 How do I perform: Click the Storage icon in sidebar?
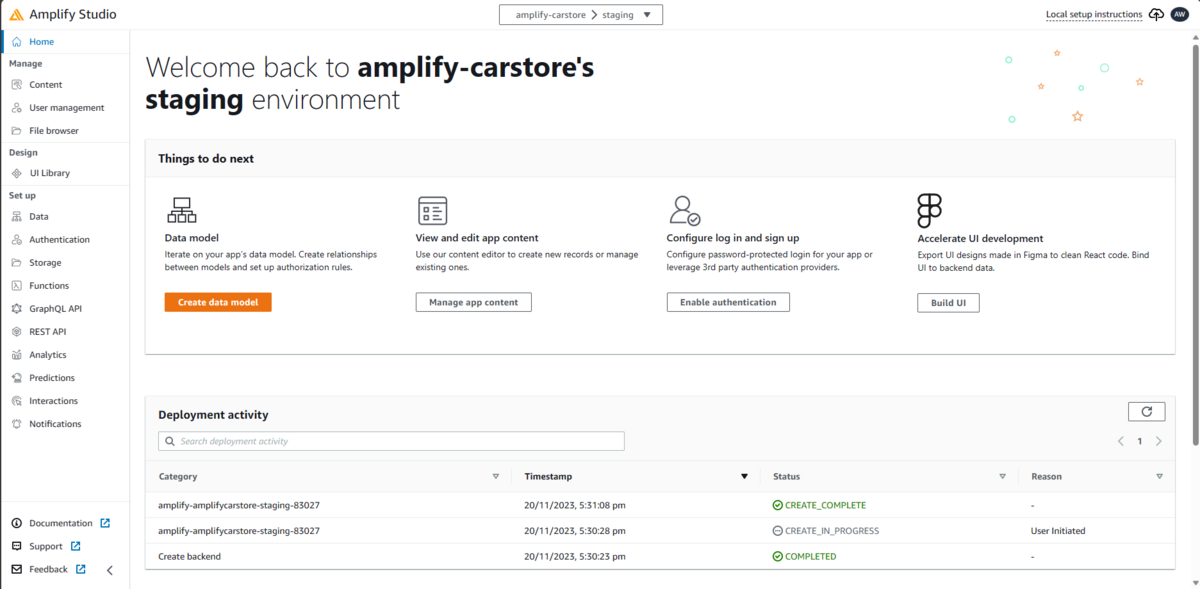[17, 263]
